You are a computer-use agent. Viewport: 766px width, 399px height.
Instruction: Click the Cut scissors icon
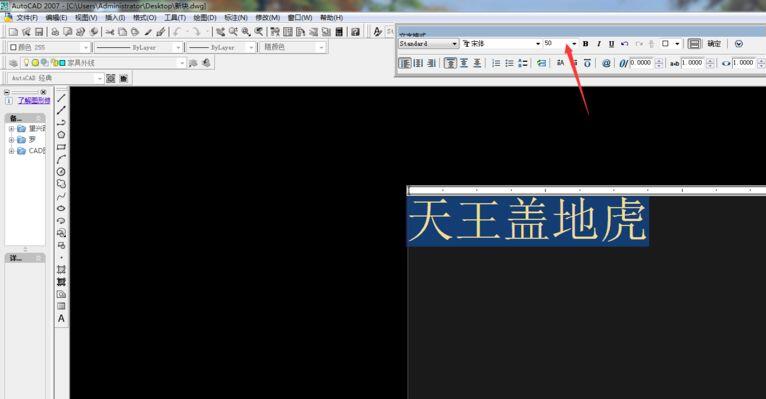(x=109, y=32)
